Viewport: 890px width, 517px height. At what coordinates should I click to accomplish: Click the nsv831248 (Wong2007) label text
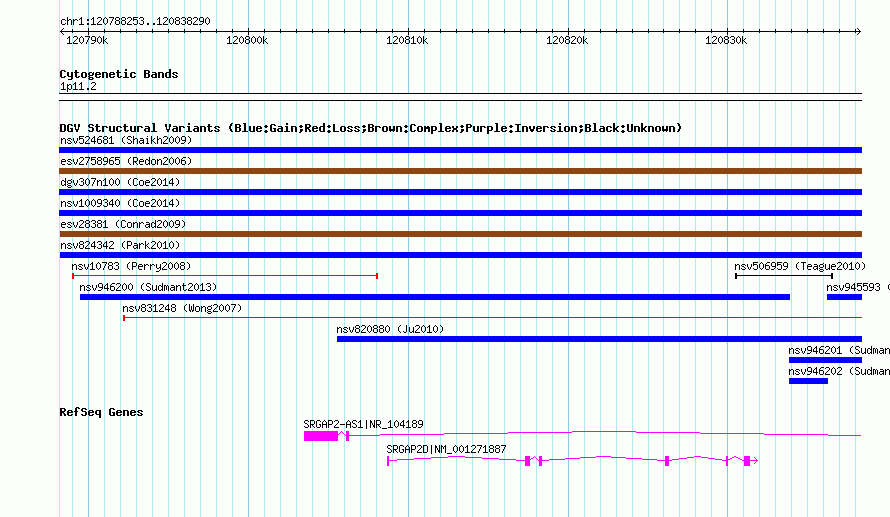point(182,308)
